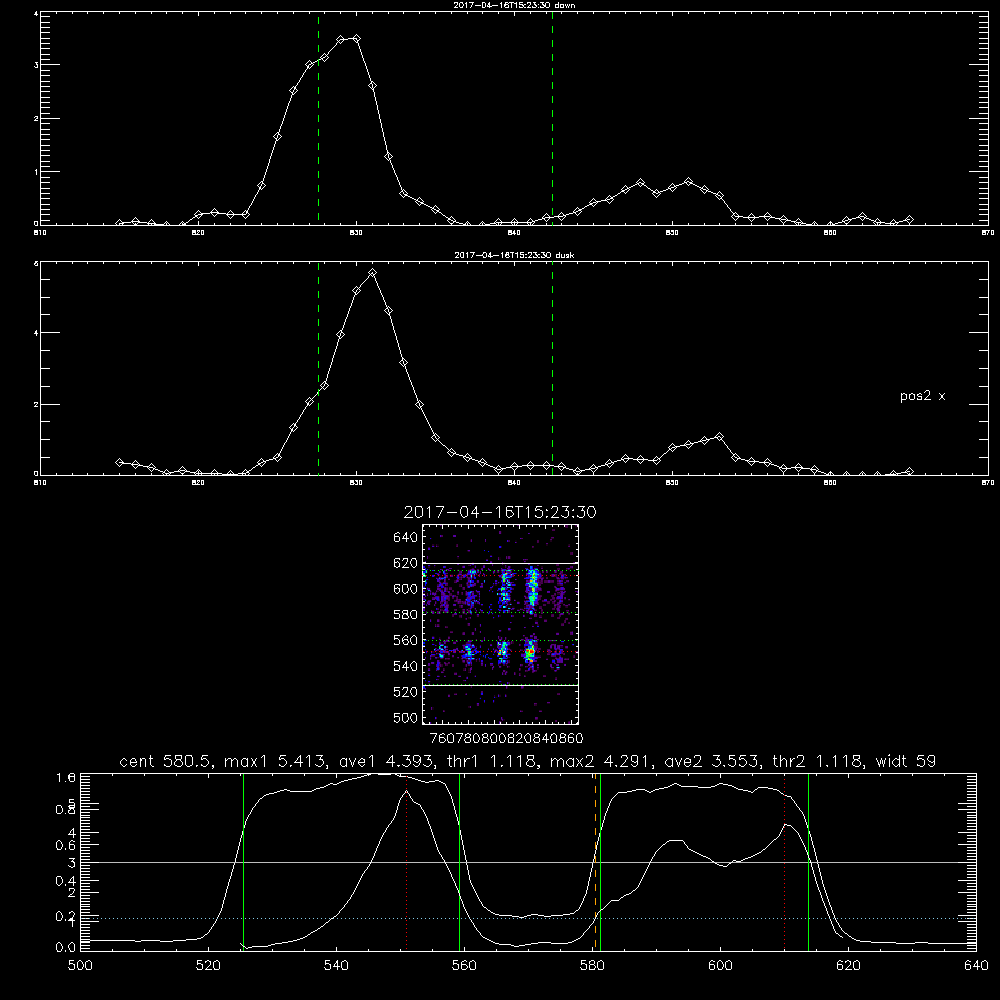Click the left green dashed line in dawn plot
The width and height of the screenshot is (1000, 1000).
pyautogui.click(x=318, y=119)
